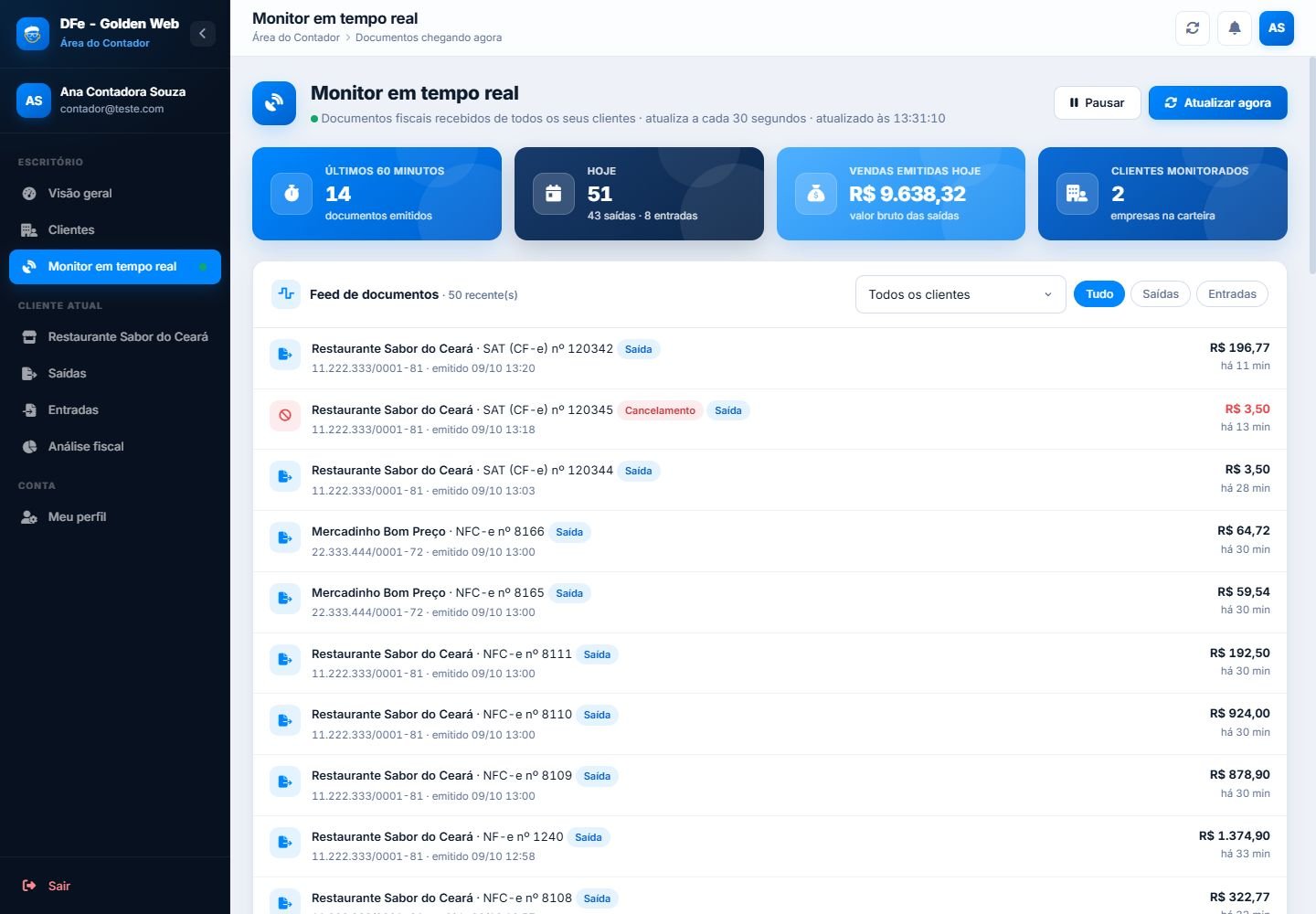Image resolution: width=1316 pixels, height=914 pixels.
Task: Select the Tudo filter pill
Action: tap(1099, 294)
